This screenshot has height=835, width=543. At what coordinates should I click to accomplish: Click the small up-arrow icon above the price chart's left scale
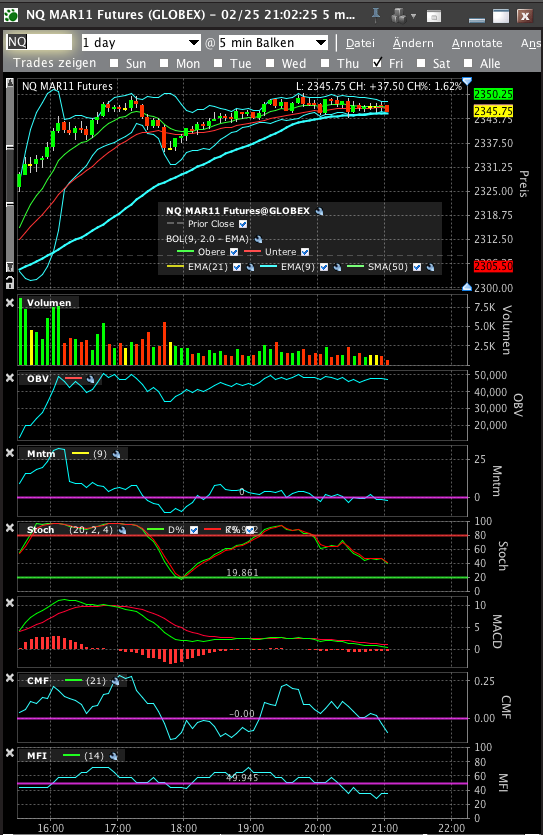[10, 83]
